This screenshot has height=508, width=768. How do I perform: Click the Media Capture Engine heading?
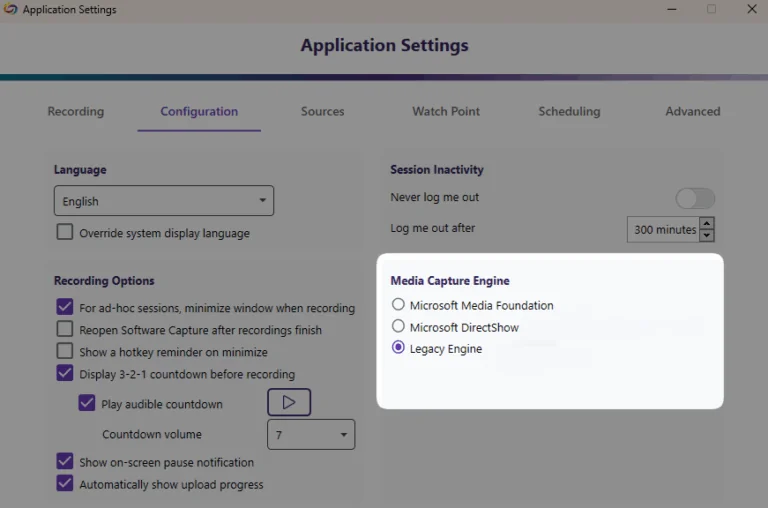click(x=450, y=281)
